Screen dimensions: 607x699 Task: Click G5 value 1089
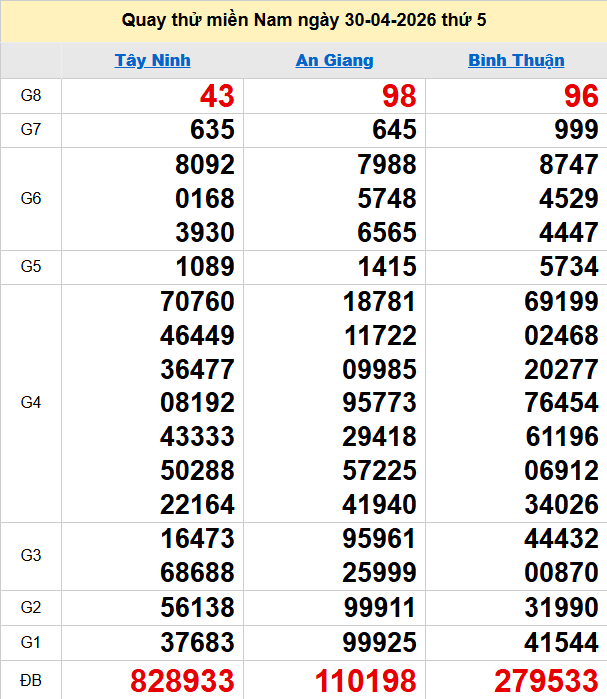205,267
